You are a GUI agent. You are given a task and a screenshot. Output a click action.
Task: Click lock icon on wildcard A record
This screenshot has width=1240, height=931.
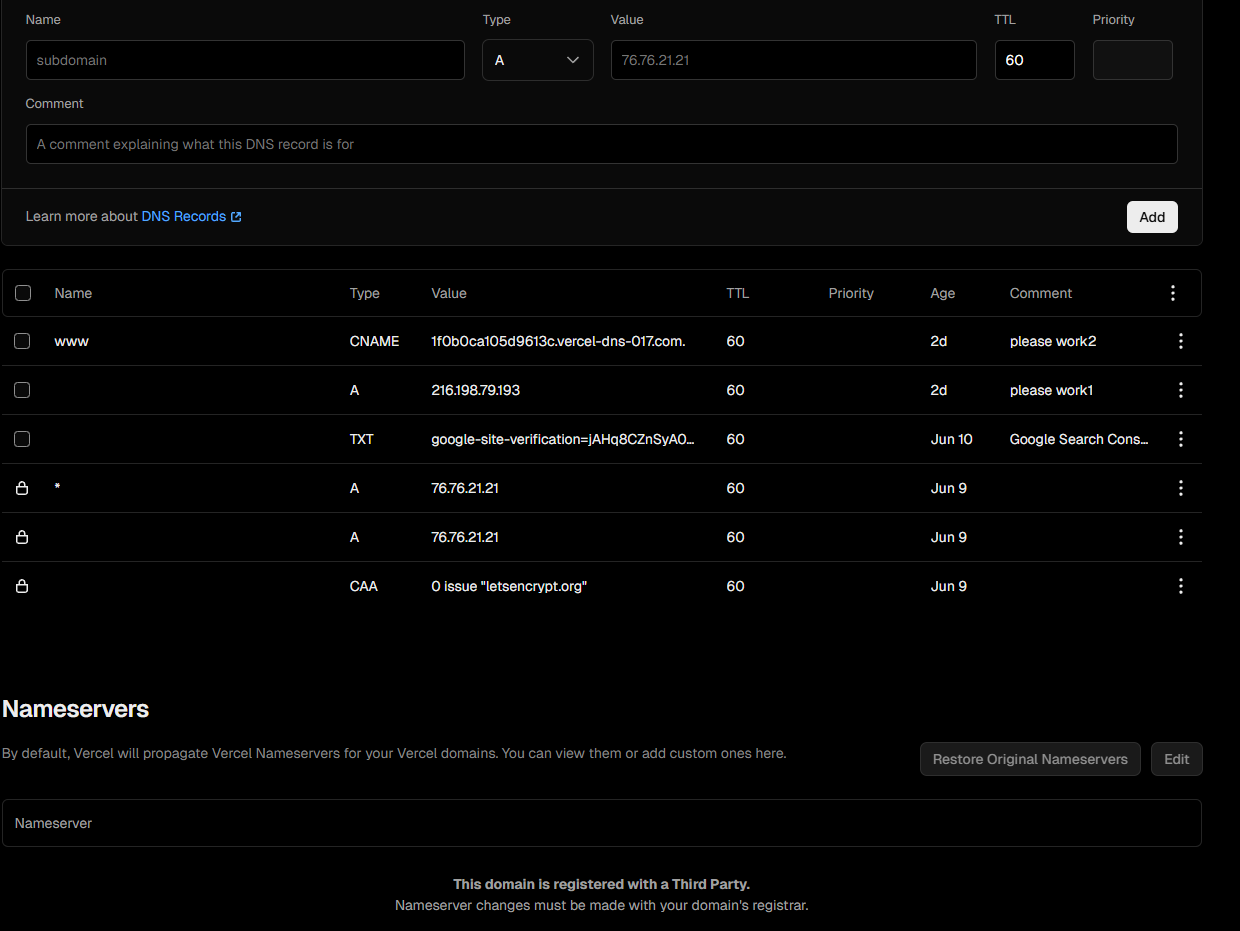pos(22,488)
